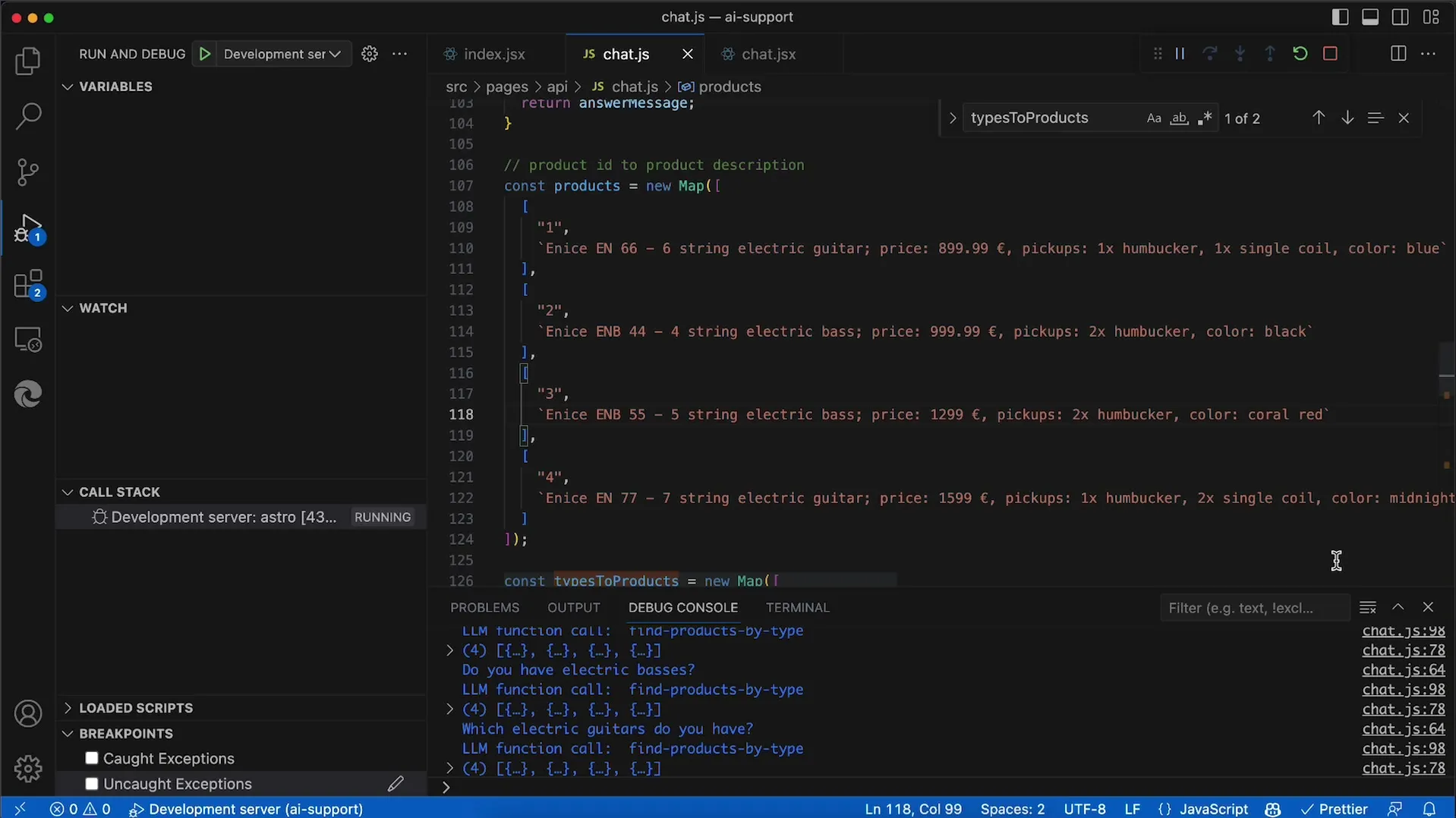Go to next find match

pos(1347,118)
